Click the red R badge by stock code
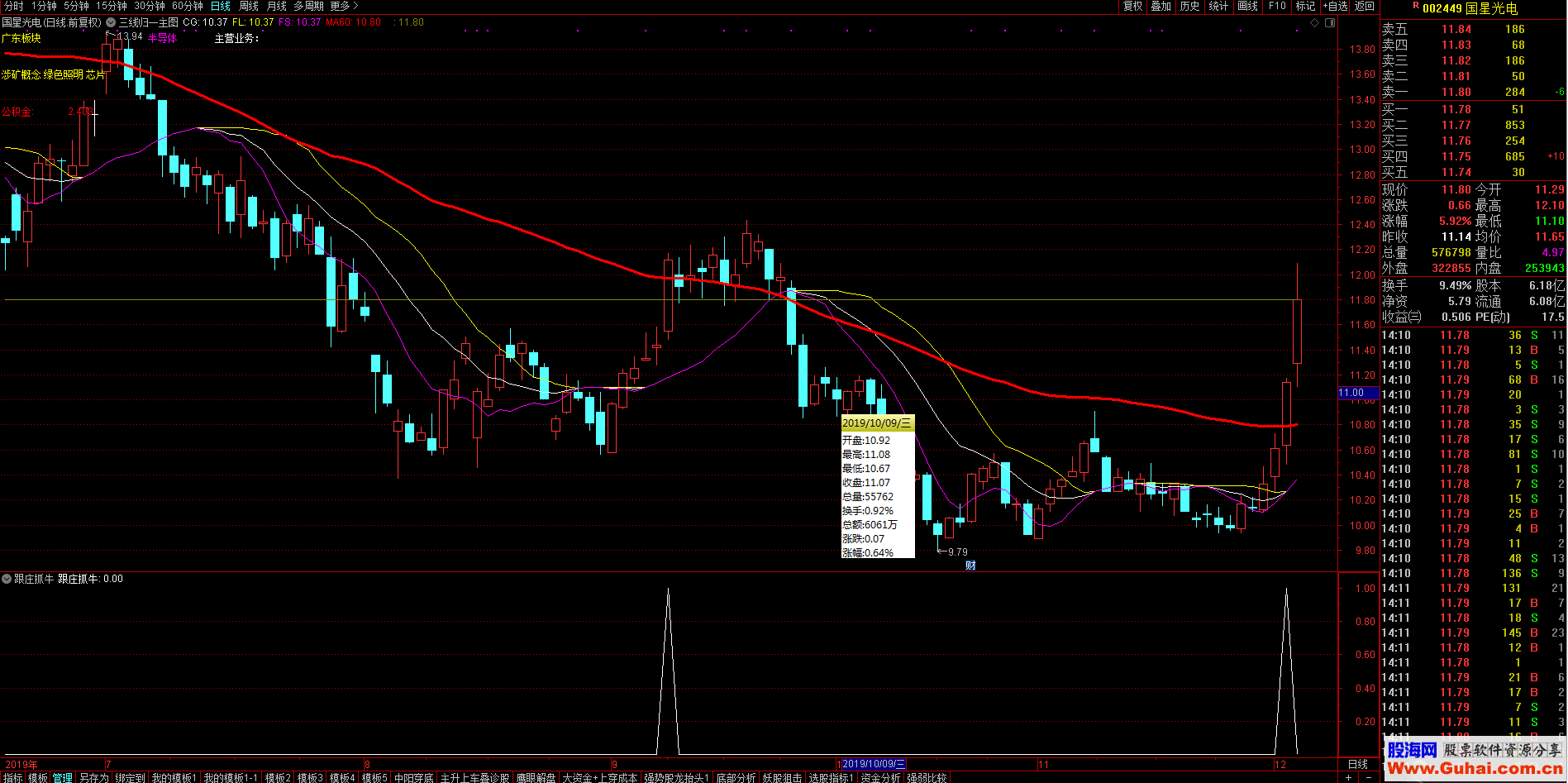Viewport: 1568px width, 783px height. [x=1415, y=6]
